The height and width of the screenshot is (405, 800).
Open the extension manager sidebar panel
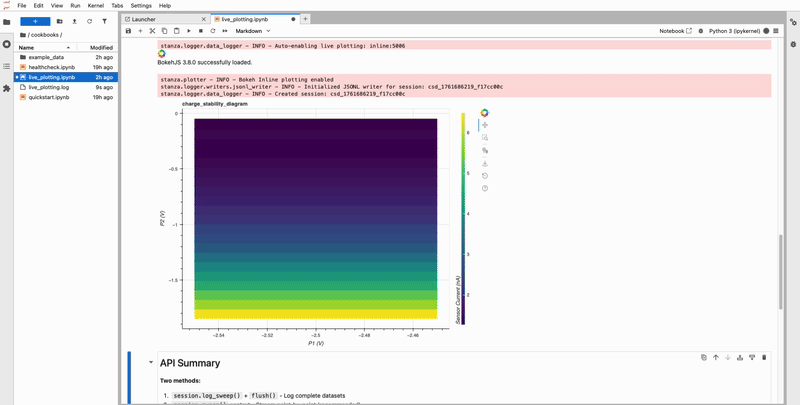(x=7, y=88)
